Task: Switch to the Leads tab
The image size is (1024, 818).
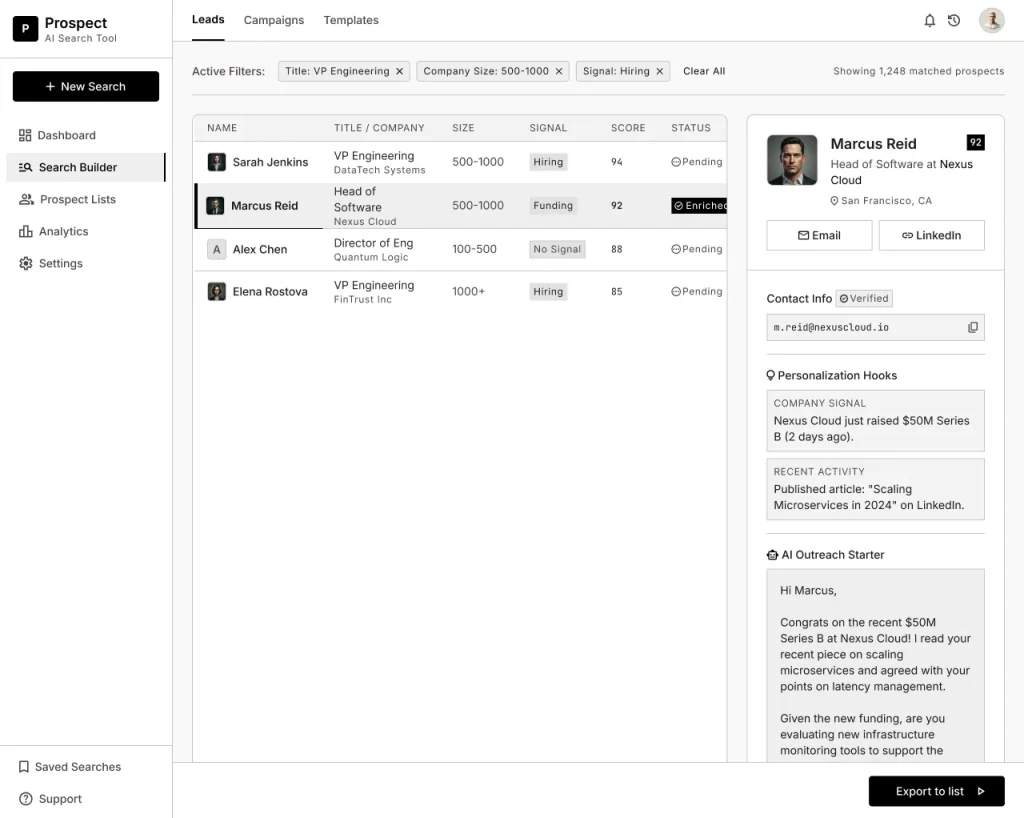Action: click(208, 20)
